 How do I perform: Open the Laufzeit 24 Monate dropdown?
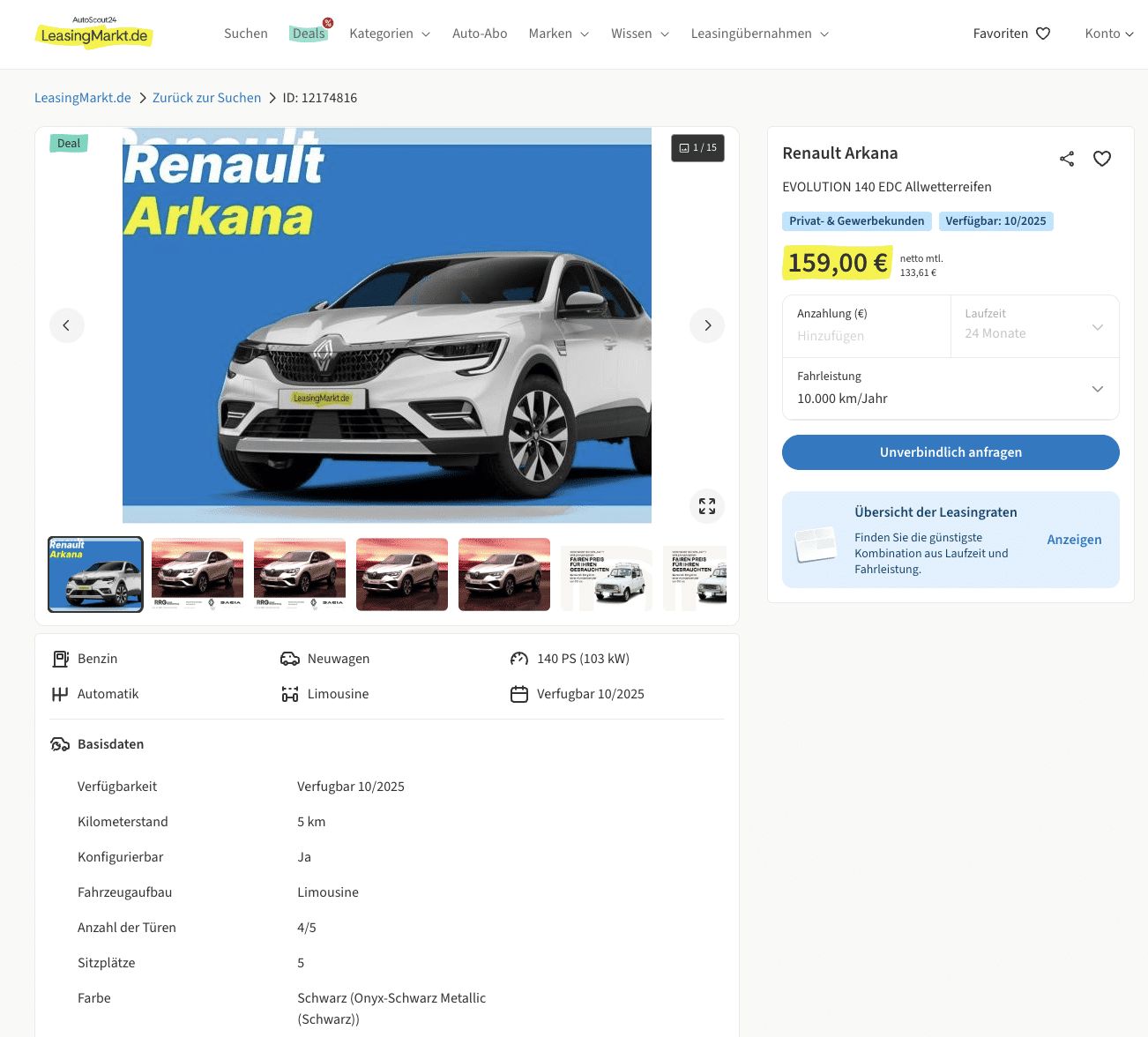pos(1034,326)
